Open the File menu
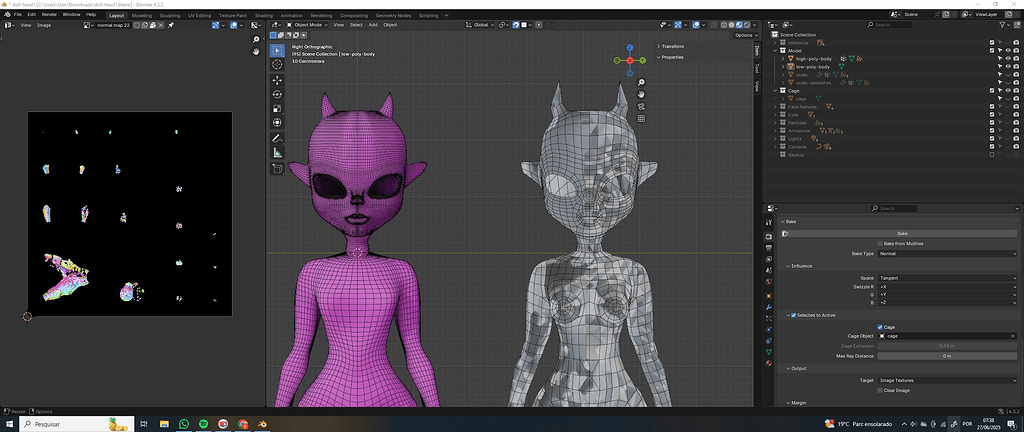This screenshot has width=1024, height=432. click(x=18, y=14)
